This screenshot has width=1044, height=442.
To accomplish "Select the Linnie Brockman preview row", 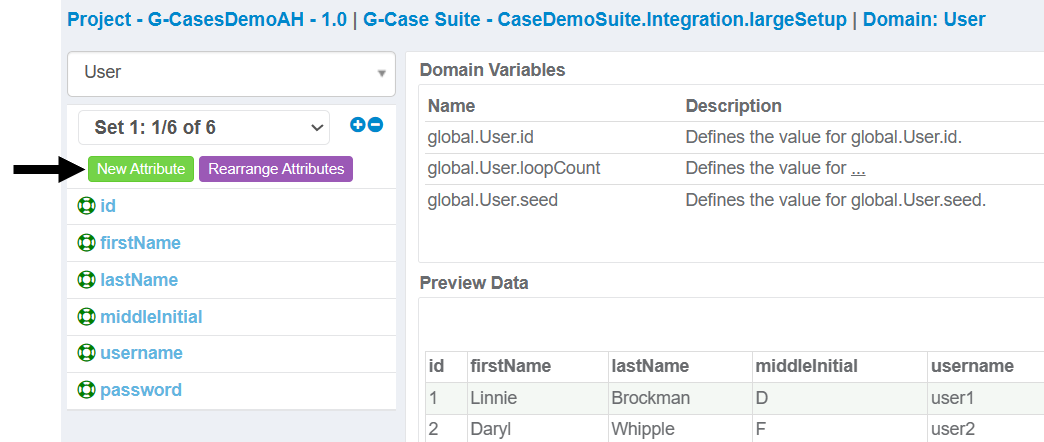I will (x=730, y=398).
